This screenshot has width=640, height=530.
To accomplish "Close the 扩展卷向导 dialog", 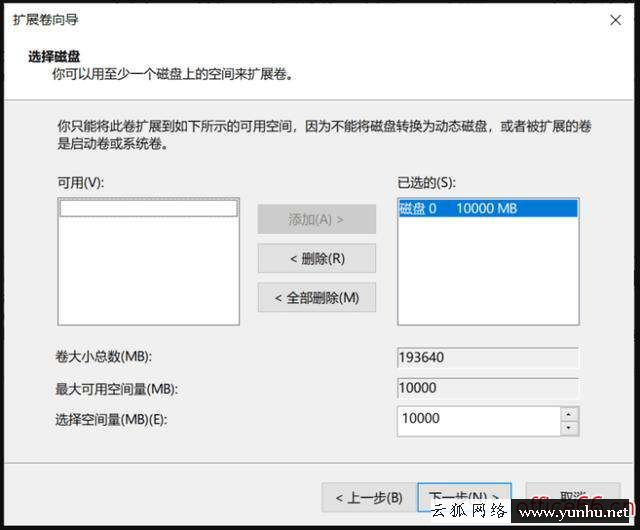I will 616,20.
